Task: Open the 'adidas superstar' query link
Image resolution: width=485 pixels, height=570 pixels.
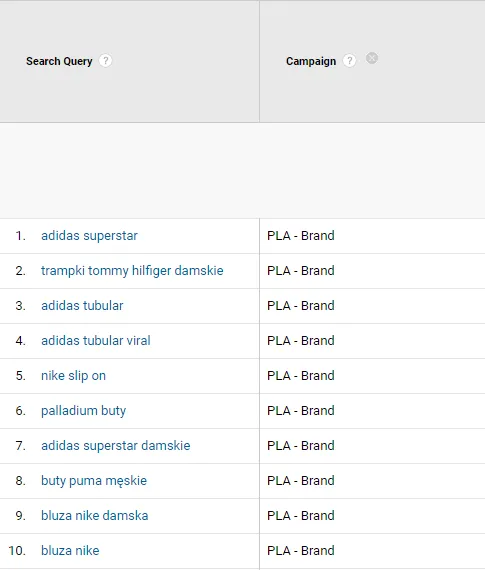Action: click(89, 236)
